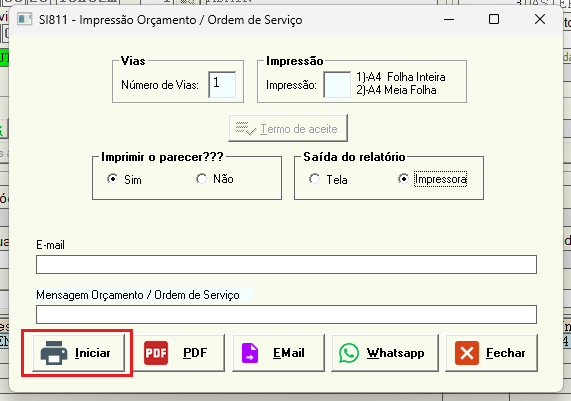Click the printer icon on Iniciar
The image size is (571, 401).
click(54, 353)
